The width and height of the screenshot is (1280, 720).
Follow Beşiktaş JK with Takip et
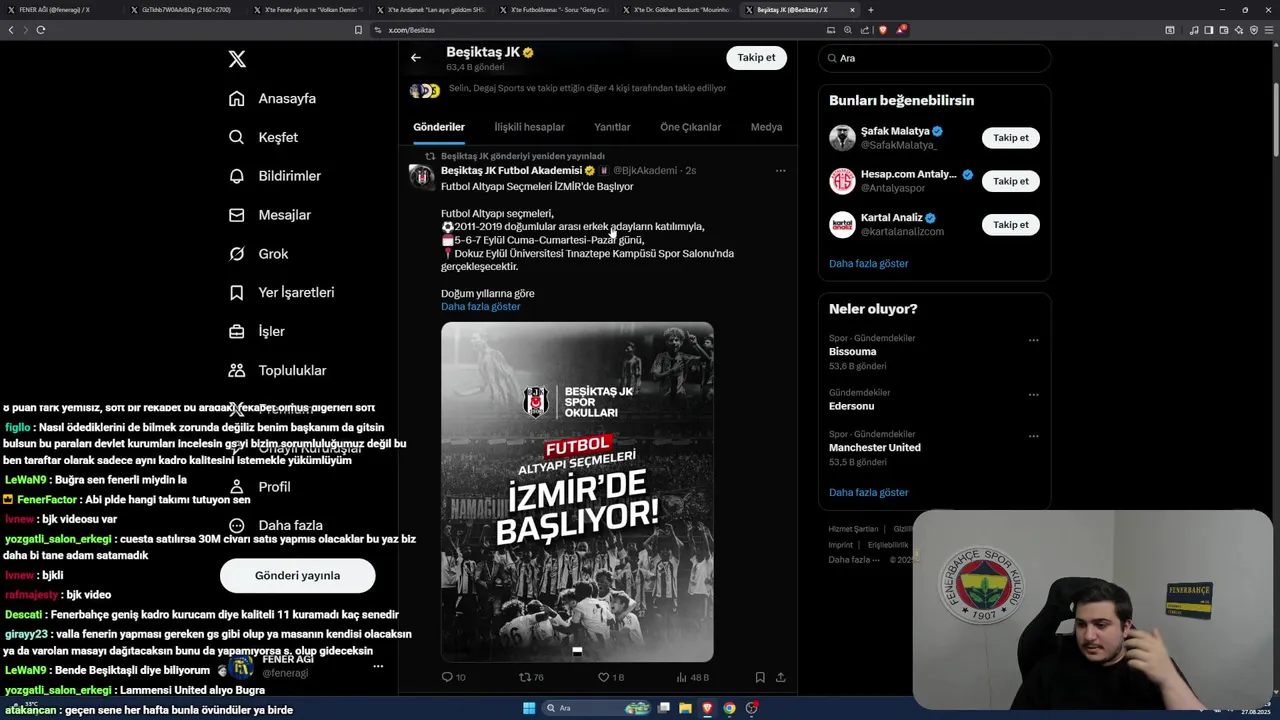(756, 58)
